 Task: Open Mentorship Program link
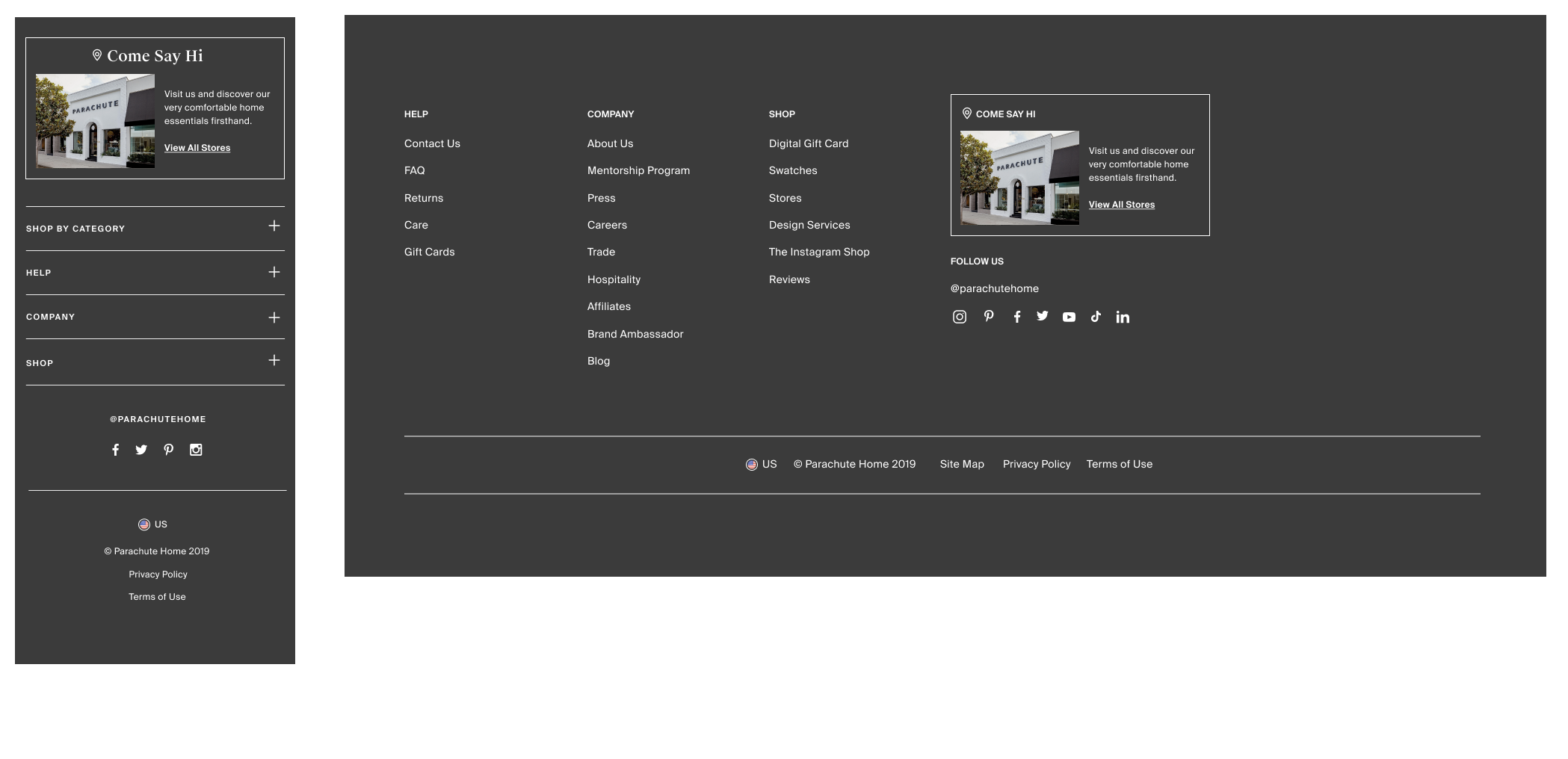[x=638, y=170]
